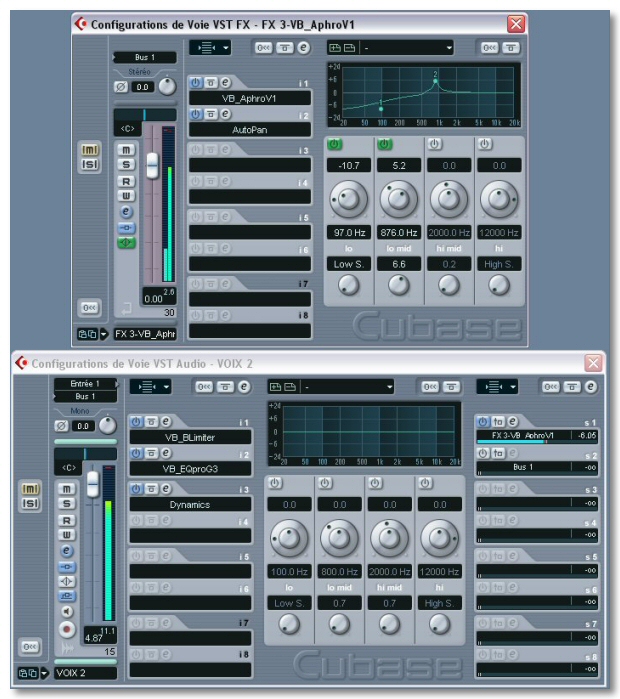Click the VB_EQproG3 insert slot
The image size is (620, 699).
coord(190,469)
